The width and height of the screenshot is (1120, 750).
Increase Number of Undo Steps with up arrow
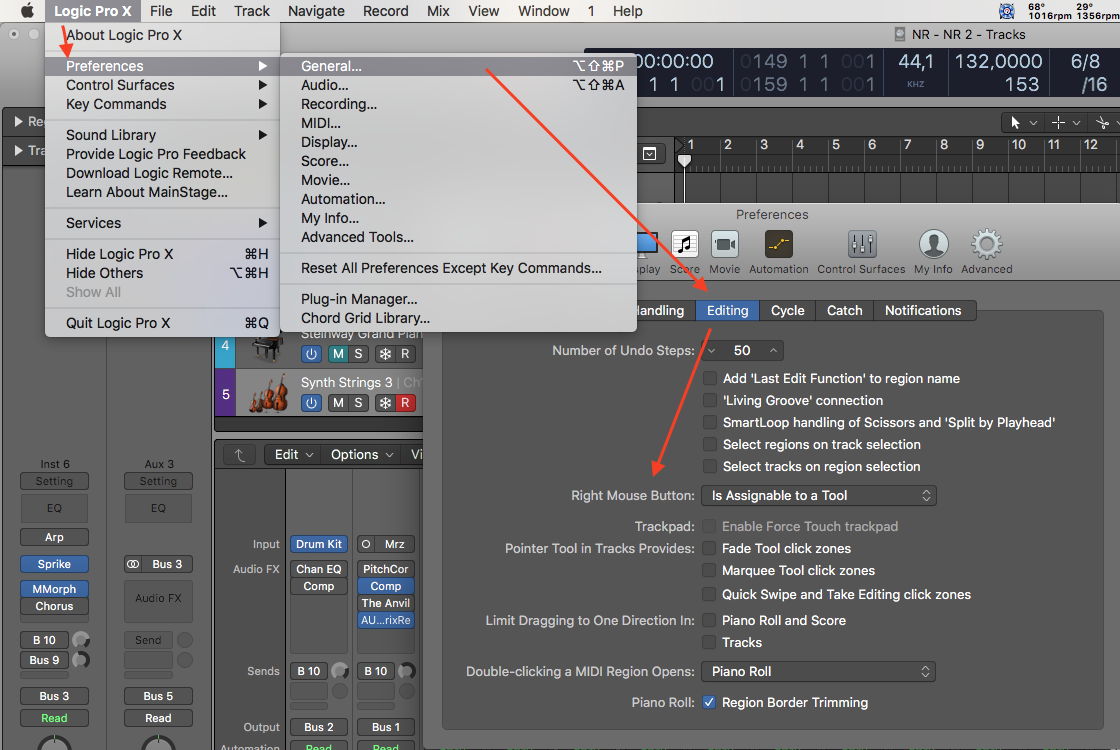click(x=773, y=351)
